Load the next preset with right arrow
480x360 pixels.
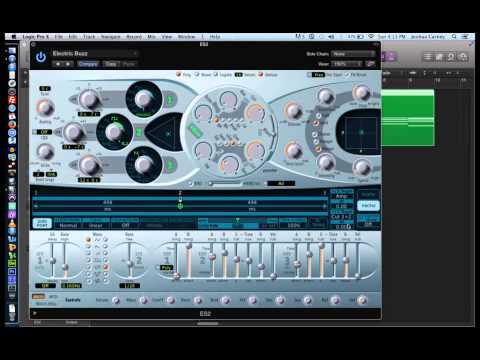coord(68,64)
